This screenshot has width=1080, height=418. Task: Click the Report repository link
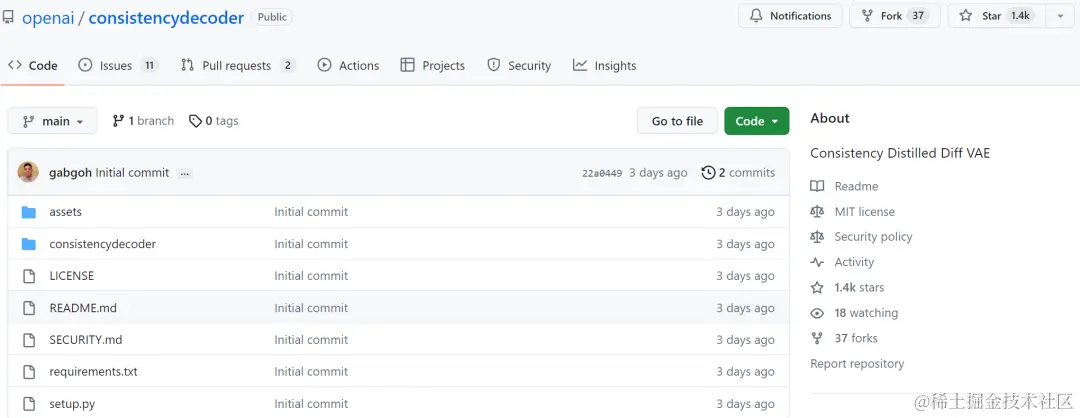coord(857,364)
